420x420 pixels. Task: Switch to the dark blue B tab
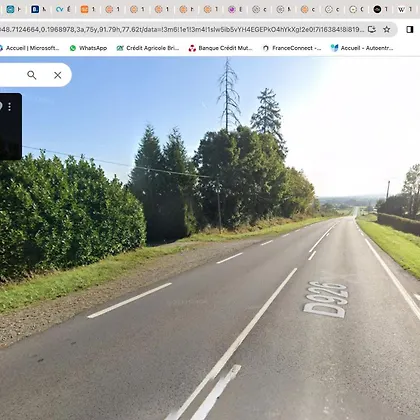click(x=39, y=9)
